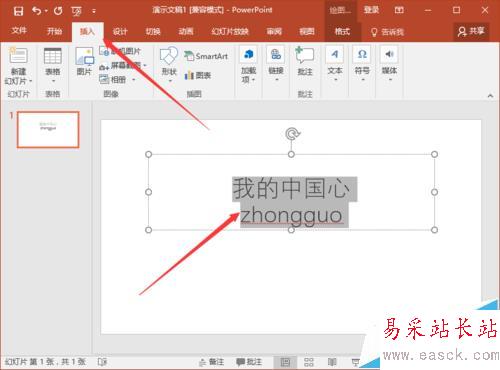Image resolution: width=500 pixels, height=370 pixels.
Task: Open the 媒体 media dropdown
Action: pyautogui.click(x=389, y=64)
